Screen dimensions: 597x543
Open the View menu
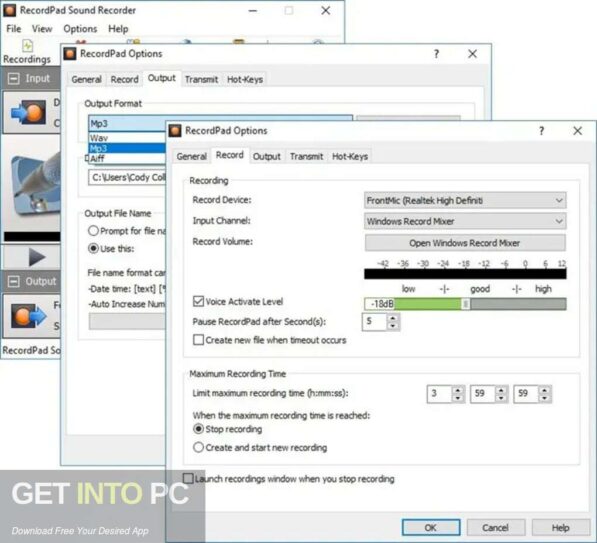click(42, 29)
